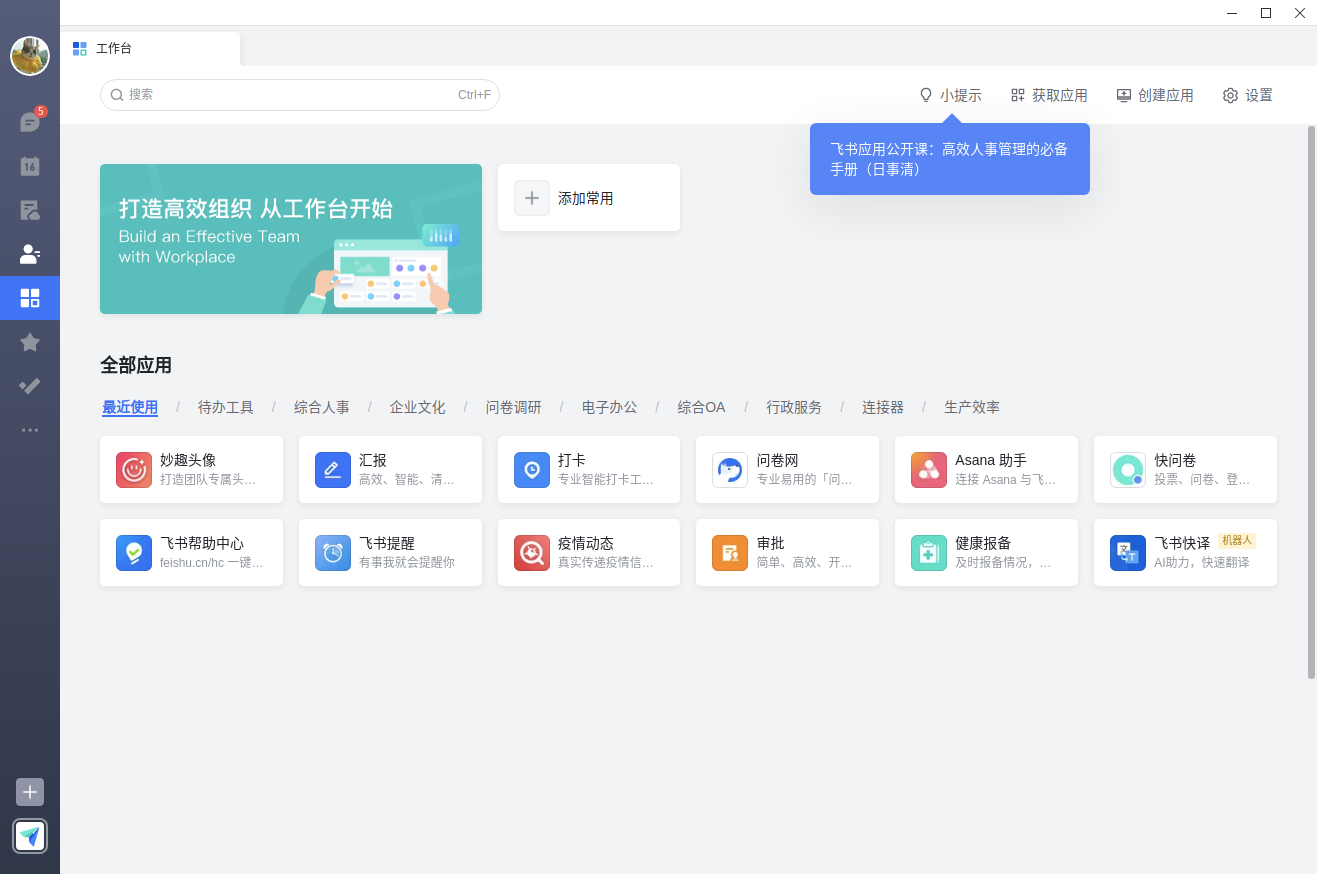
Task: Select the 综合人事 category tab
Action: (x=322, y=407)
